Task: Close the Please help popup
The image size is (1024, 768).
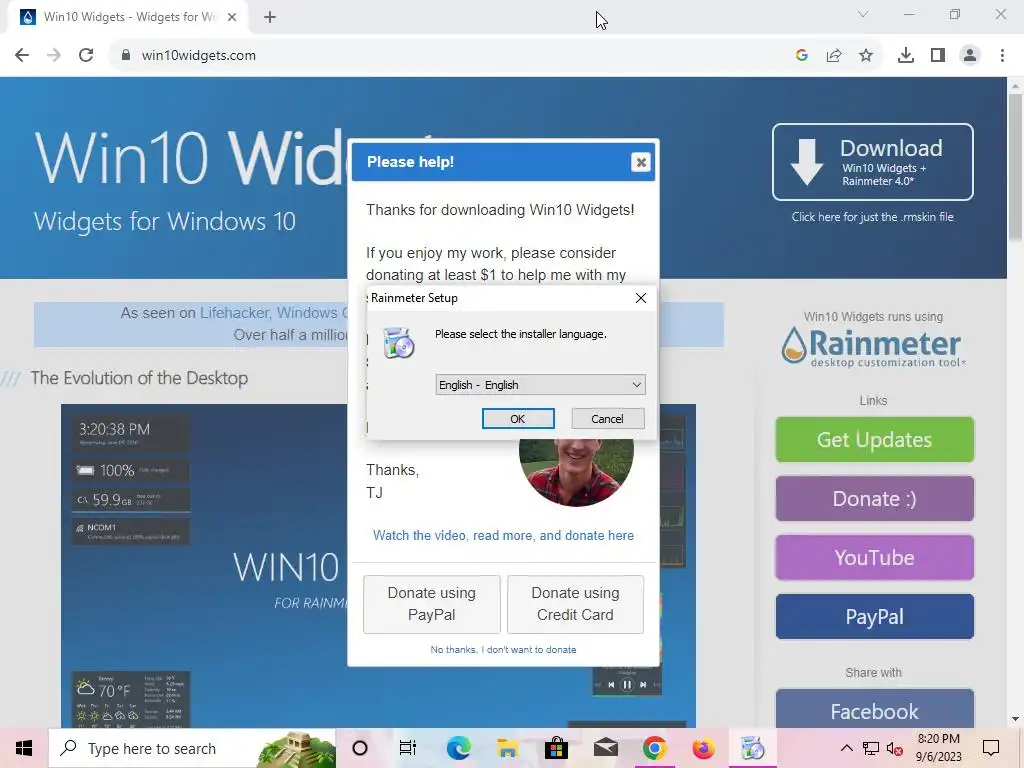Action: pyautogui.click(x=641, y=162)
